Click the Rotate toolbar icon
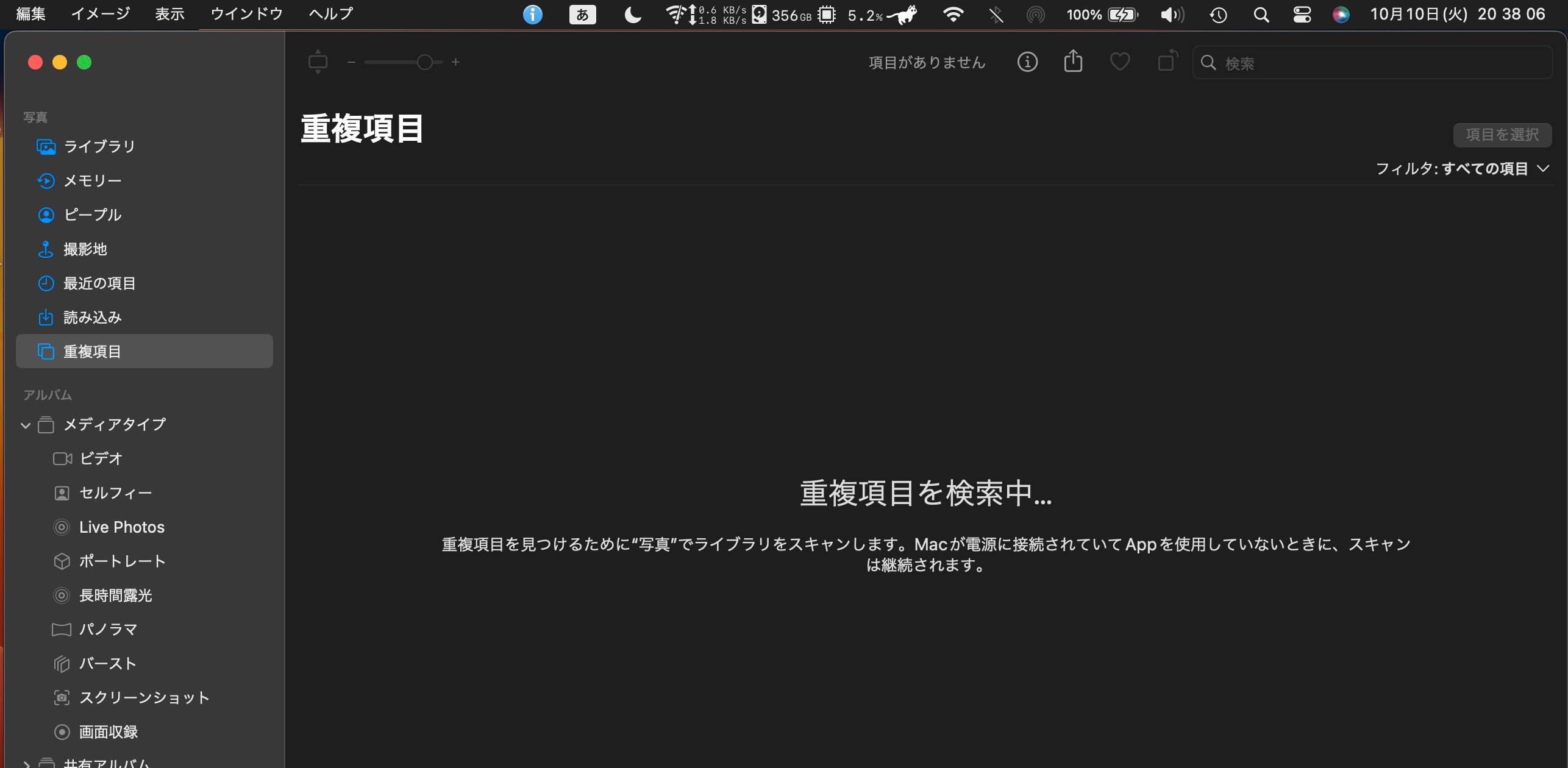The width and height of the screenshot is (1568, 768). click(x=1167, y=62)
